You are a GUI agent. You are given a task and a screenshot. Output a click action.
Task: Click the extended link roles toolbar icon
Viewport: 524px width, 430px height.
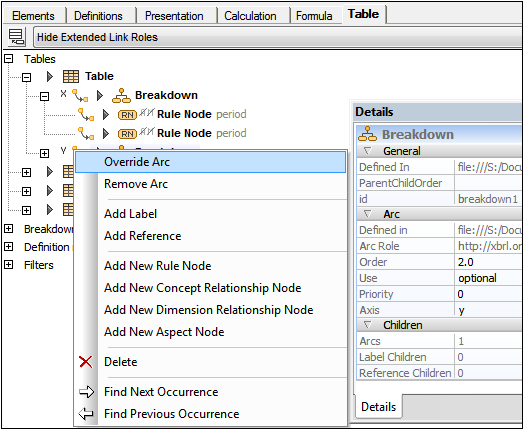tap(16, 37)
